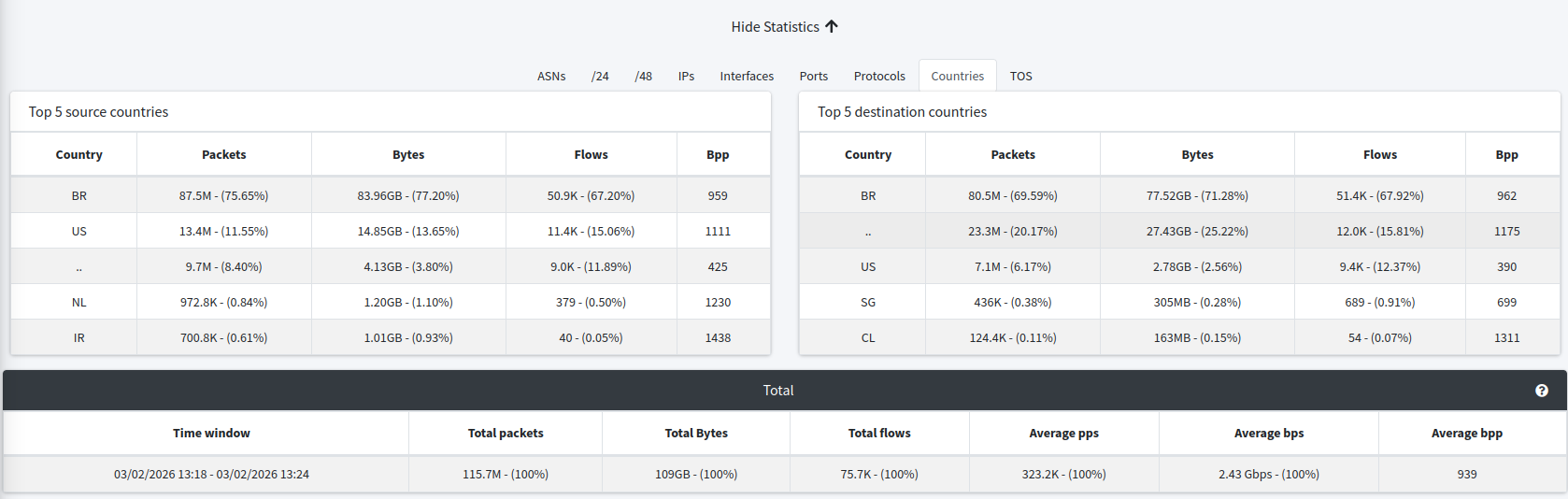
Task: Click the Top 5 destination countries heading
Action: [902, 111]
